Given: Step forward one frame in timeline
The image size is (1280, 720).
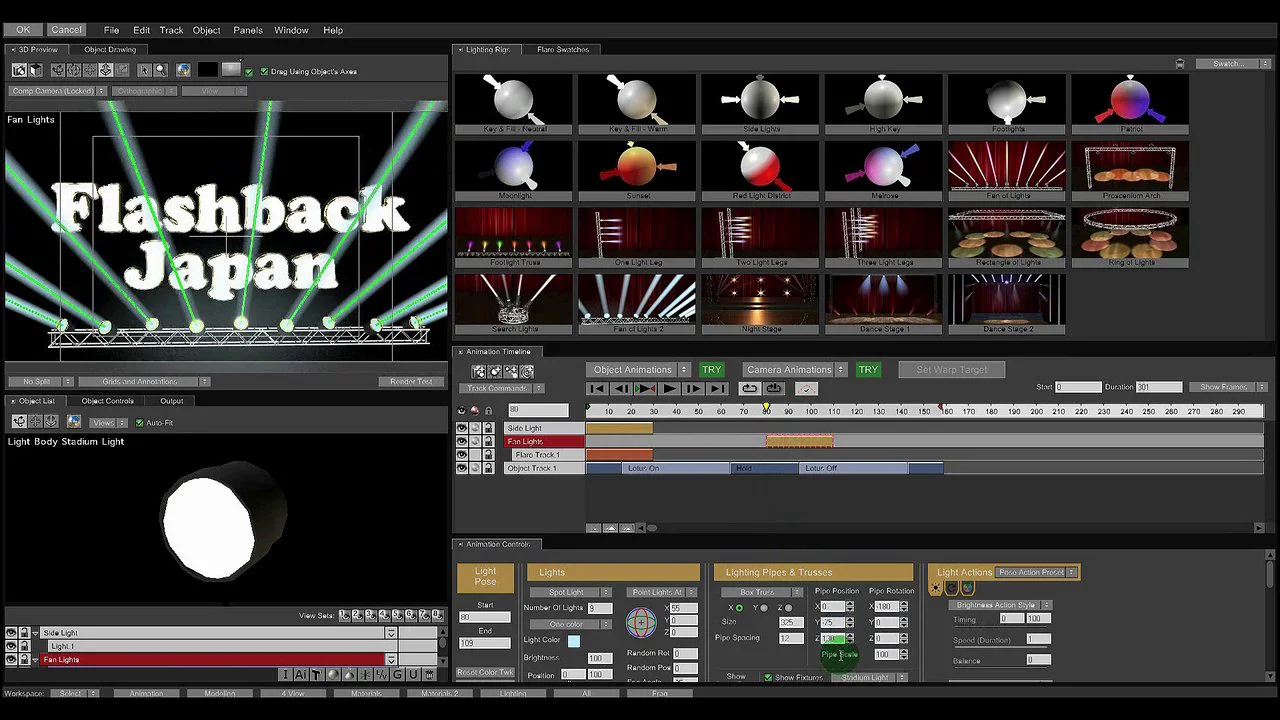Looking at the screenshot, I should point(693,389).
